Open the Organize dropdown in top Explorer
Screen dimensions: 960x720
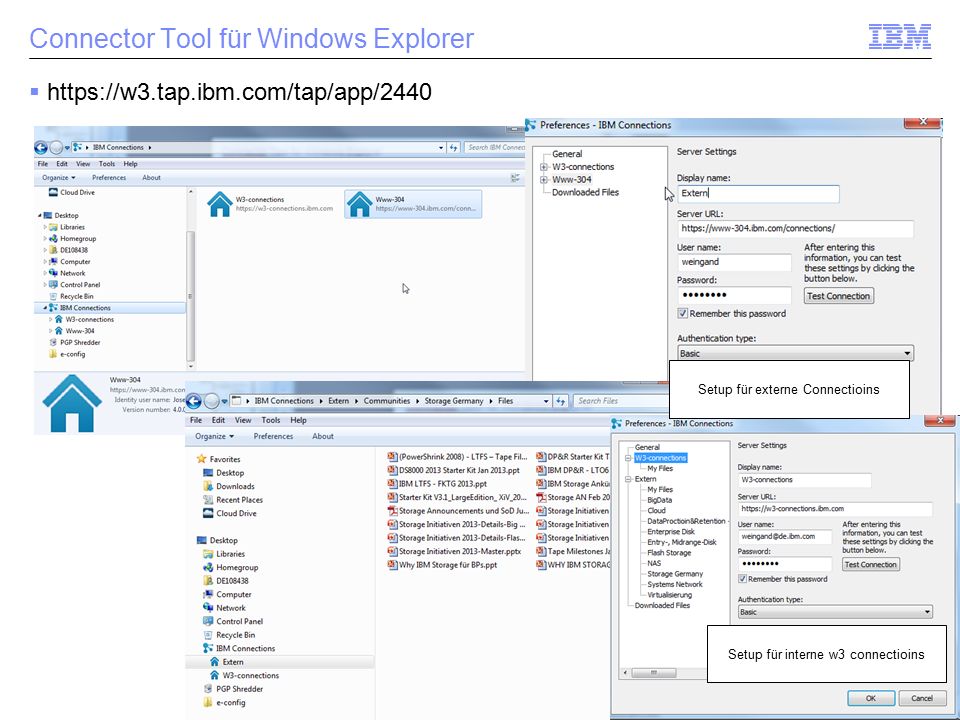point(59,178)
